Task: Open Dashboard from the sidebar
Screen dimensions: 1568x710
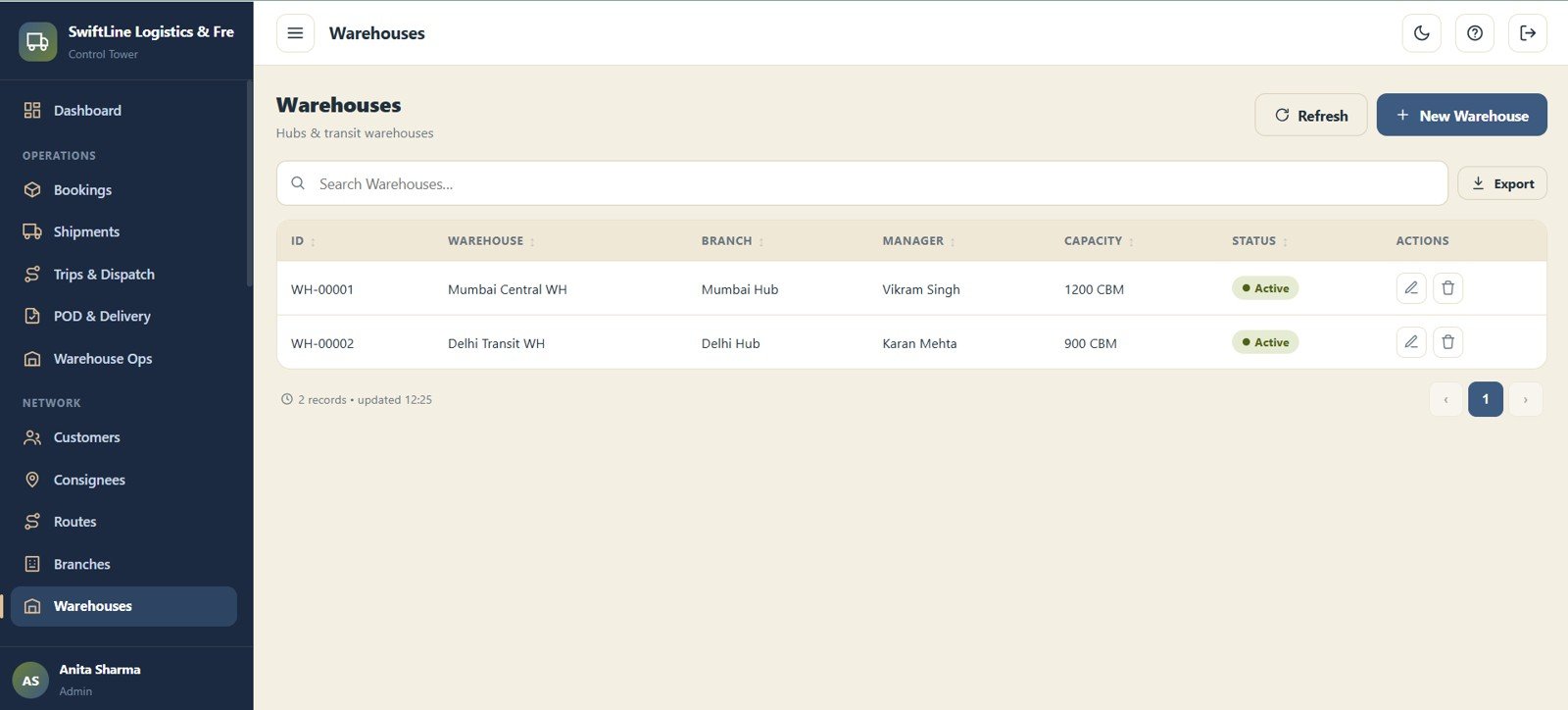Action: click(123, 111)
